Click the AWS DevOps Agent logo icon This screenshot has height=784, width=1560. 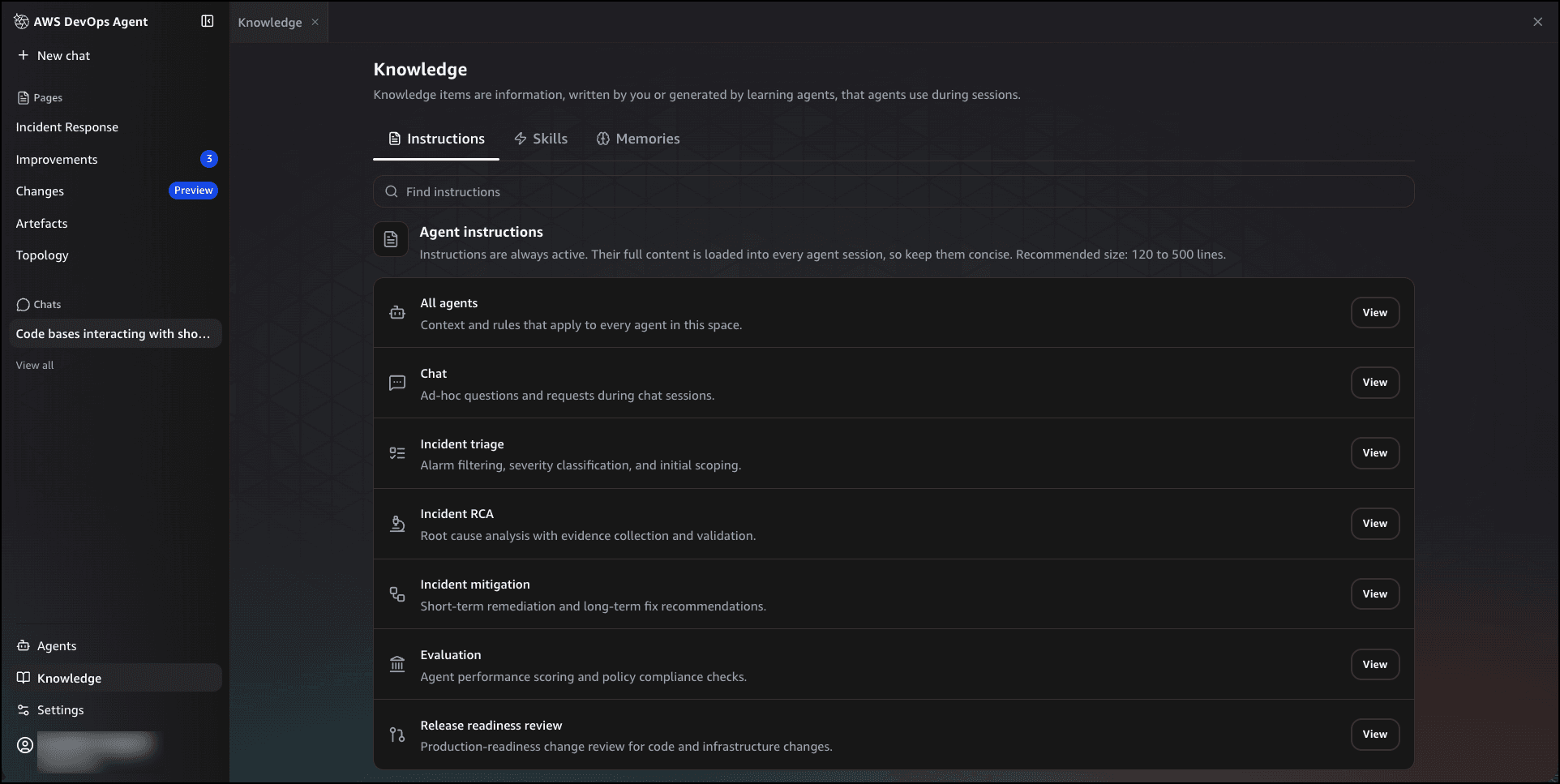coord(22,22)
